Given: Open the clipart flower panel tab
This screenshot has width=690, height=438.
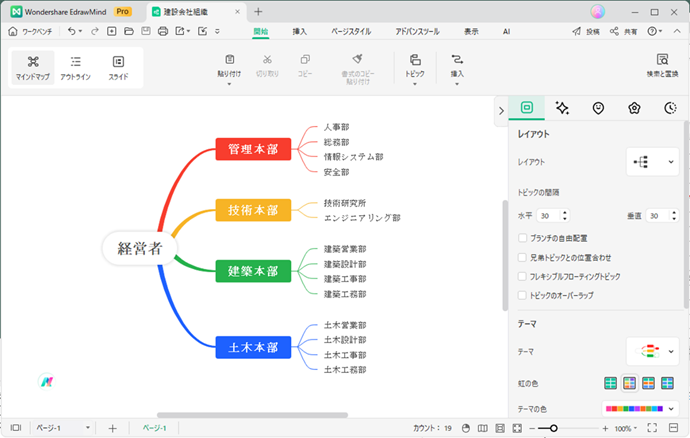Looking at the screenshot, I should coord(634,108).
